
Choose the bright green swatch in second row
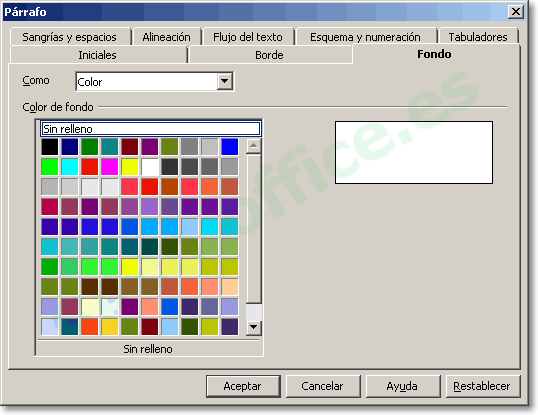pos(50,167)
